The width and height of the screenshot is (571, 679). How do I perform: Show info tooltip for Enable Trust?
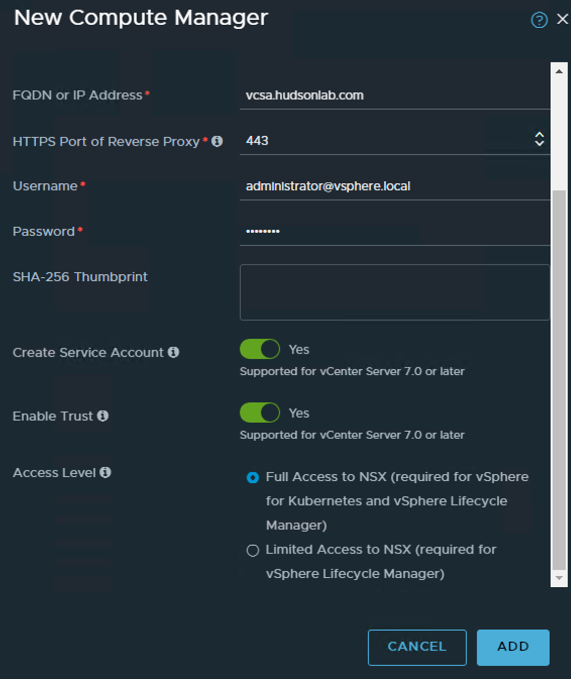[x=103, y=416]
